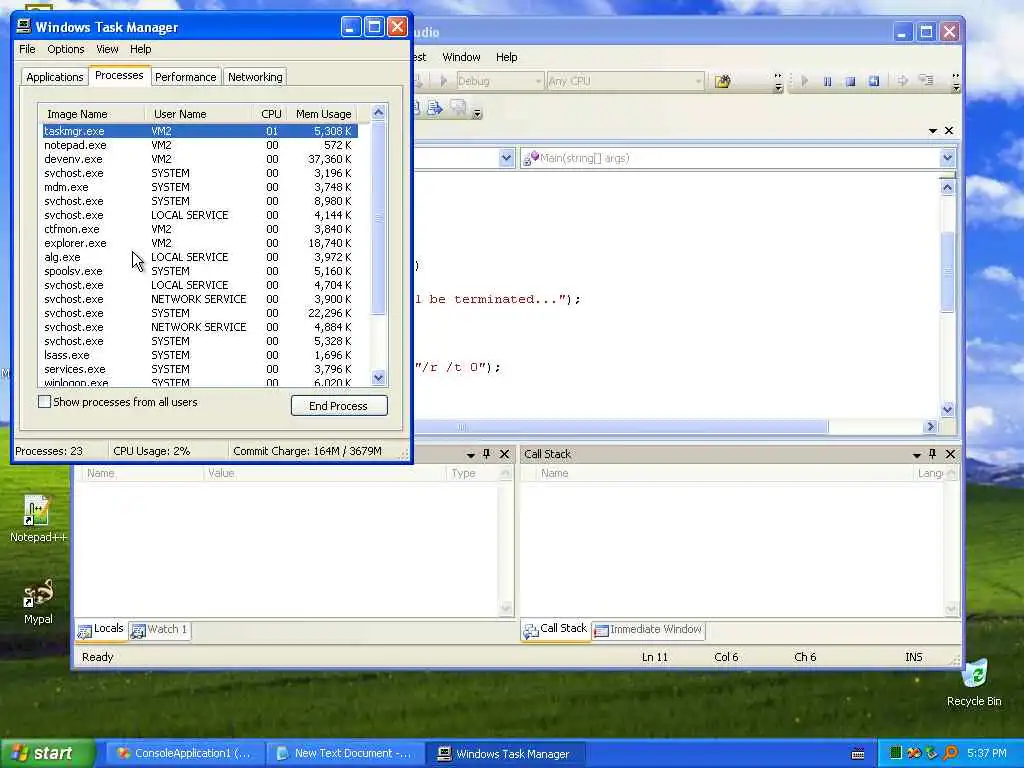Open the Window menu in Visual Studio

[x=461, y=57]
